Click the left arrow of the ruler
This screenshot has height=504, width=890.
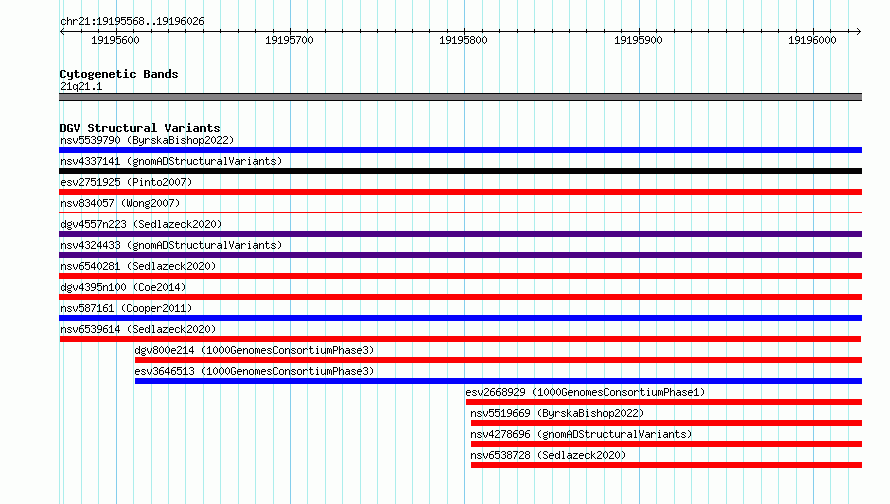tap(62, 31)
